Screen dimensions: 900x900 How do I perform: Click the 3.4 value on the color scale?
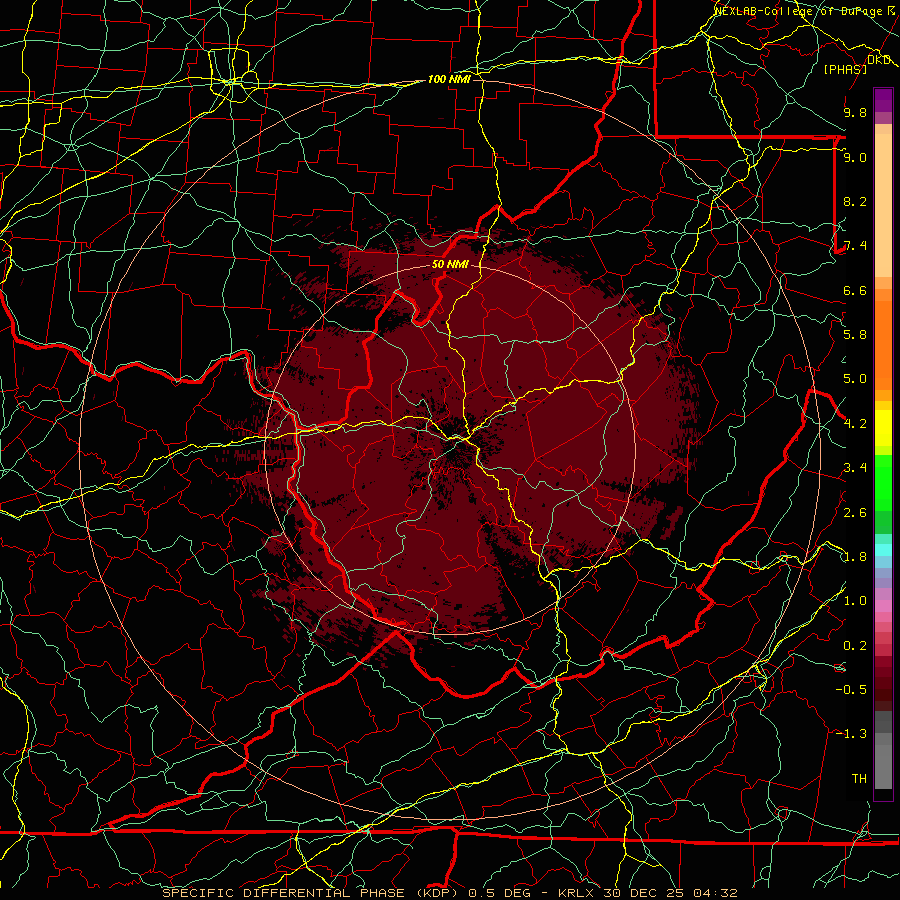[x=855, y=468]
